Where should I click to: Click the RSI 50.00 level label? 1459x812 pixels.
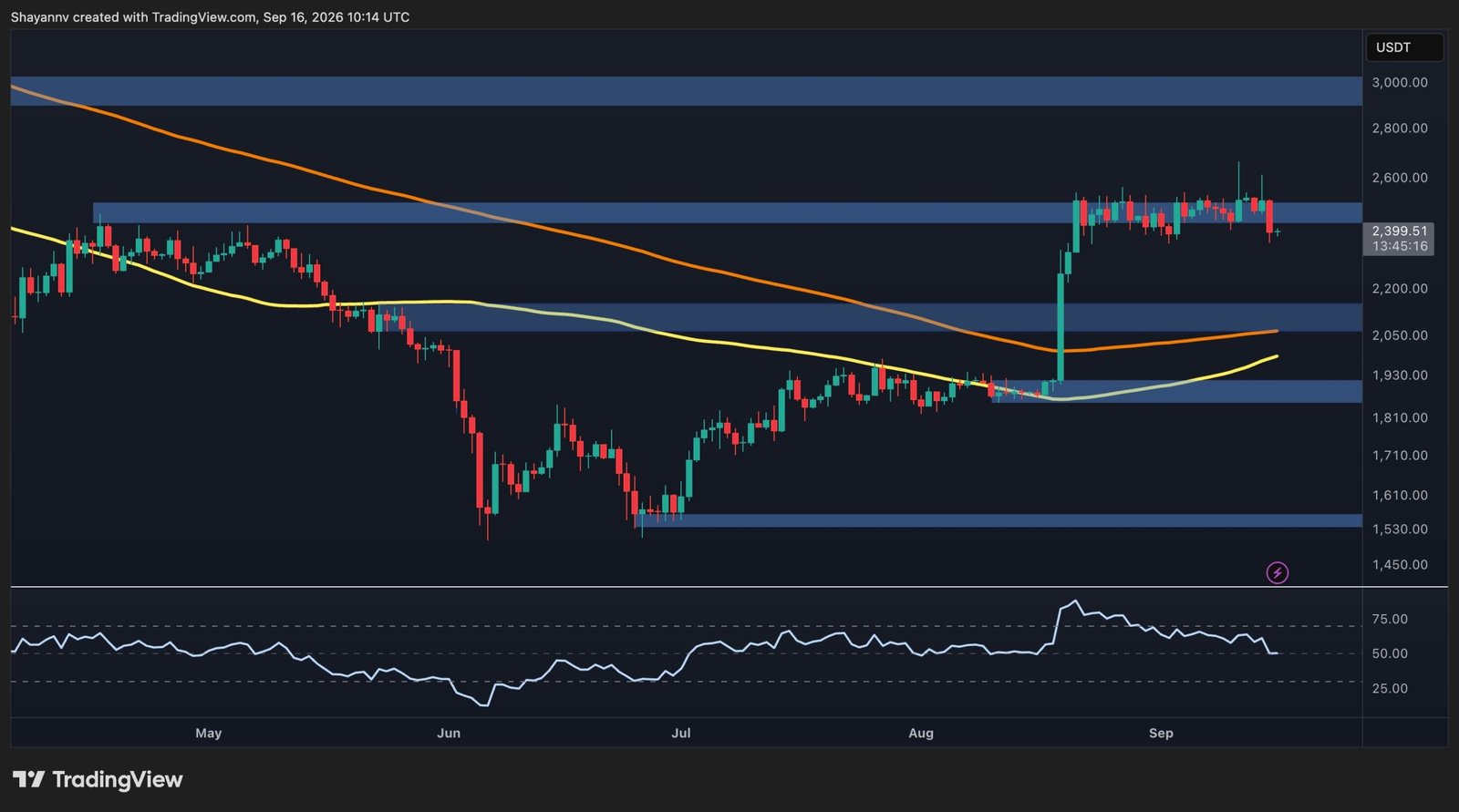tap(1390, 654)
